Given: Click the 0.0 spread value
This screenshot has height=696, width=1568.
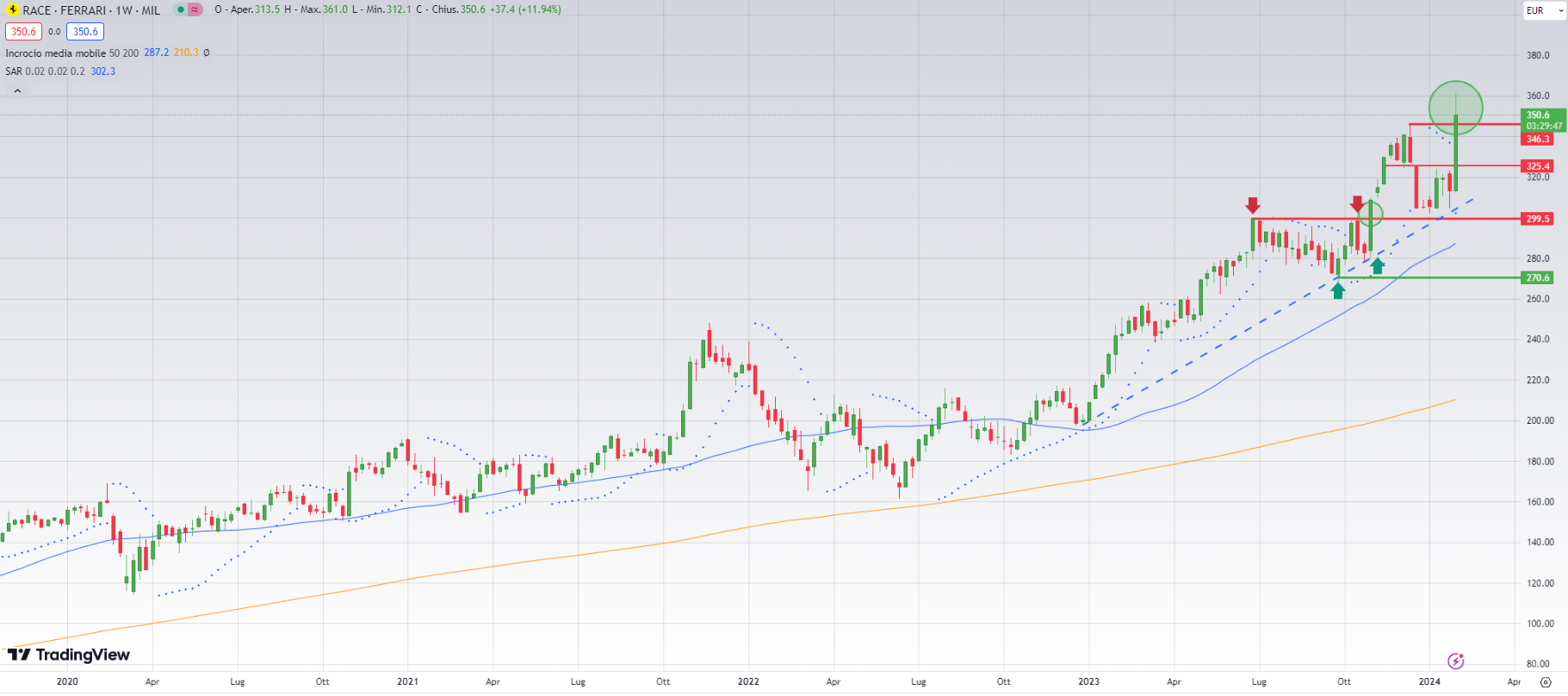Looking at the screenshot, I should coord(54,32).
